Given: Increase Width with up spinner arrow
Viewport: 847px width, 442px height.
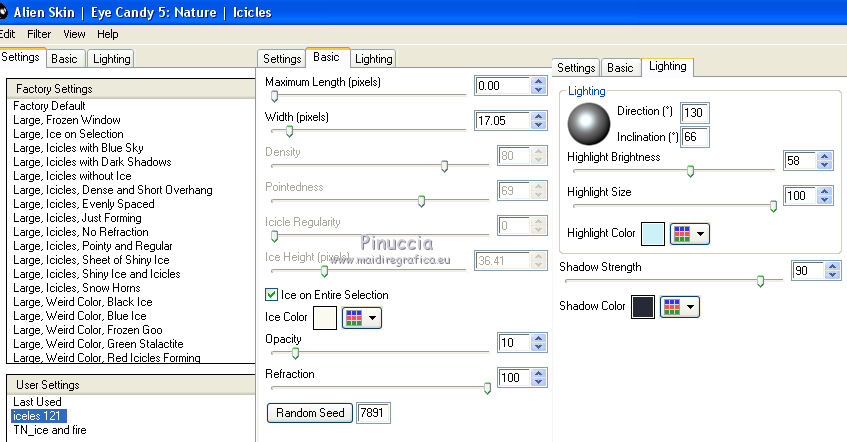Looking at the screenshot, I should coord(538,116).
